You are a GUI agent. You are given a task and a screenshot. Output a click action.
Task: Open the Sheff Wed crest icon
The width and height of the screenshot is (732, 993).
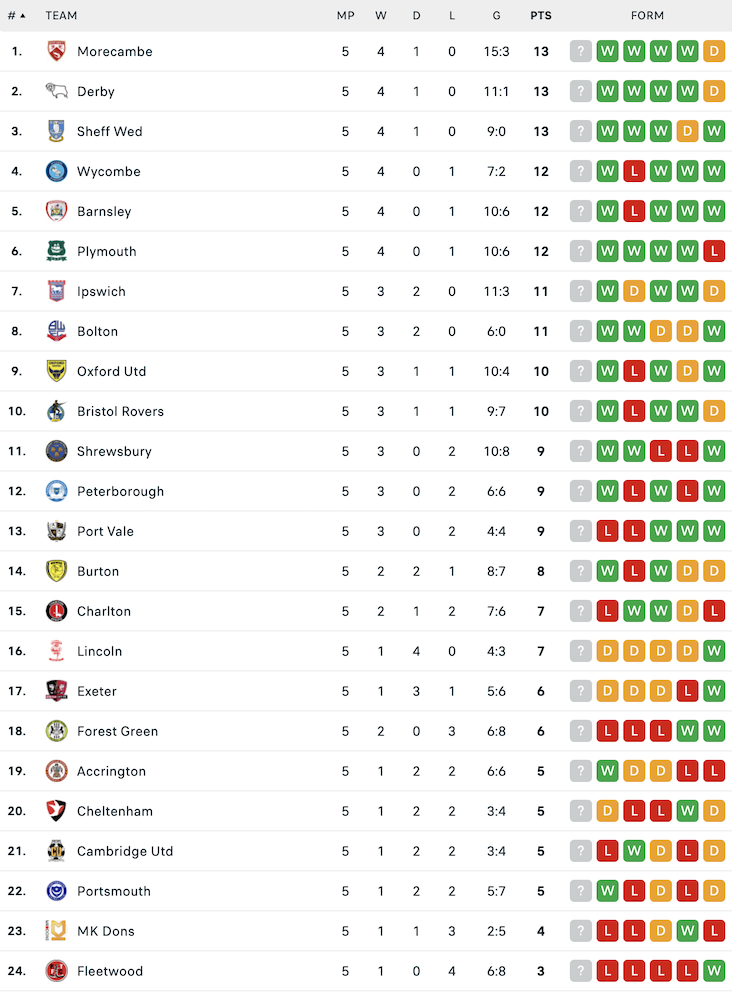(x=56, y=131)
